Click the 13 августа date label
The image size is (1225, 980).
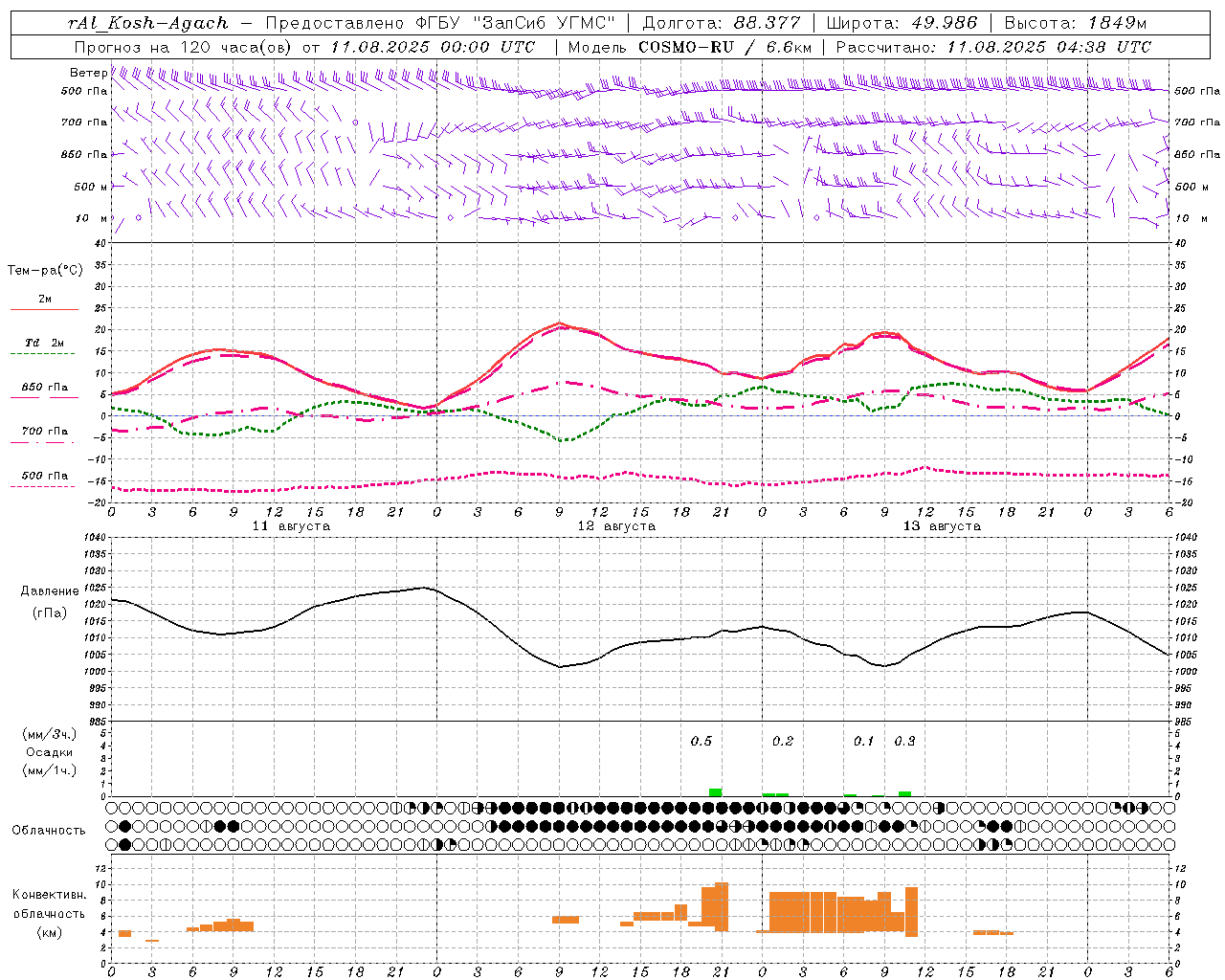pyautogui.click(x=942, y=526)
